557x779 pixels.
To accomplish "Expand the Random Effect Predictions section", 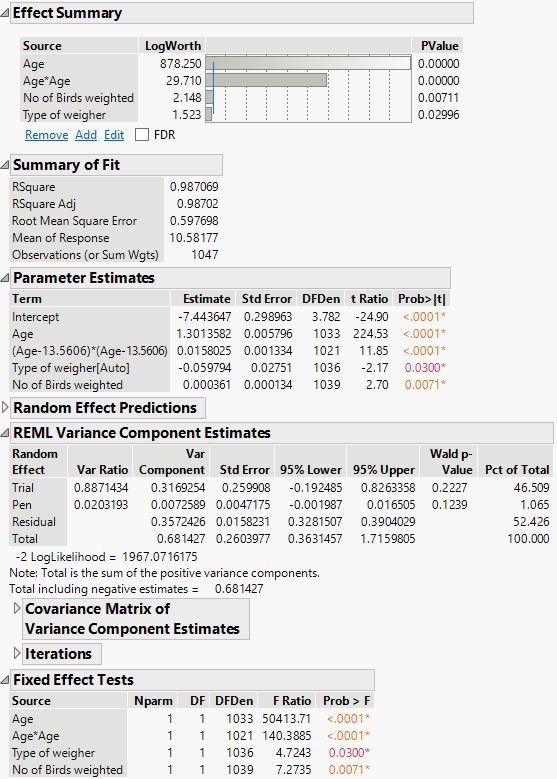I will [5, 408].
